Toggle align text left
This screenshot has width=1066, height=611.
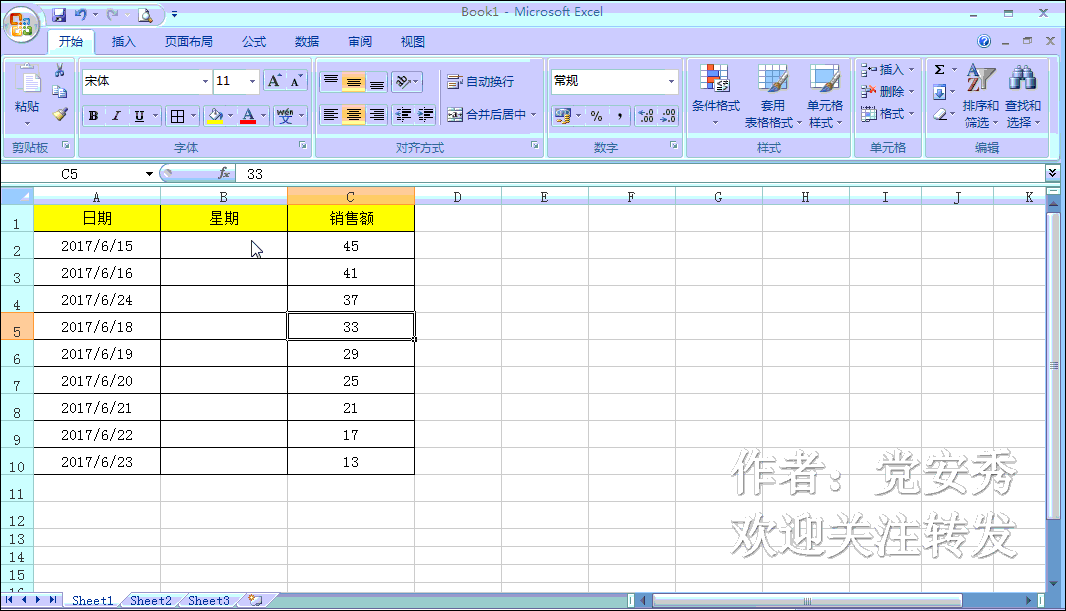[330, 115]
